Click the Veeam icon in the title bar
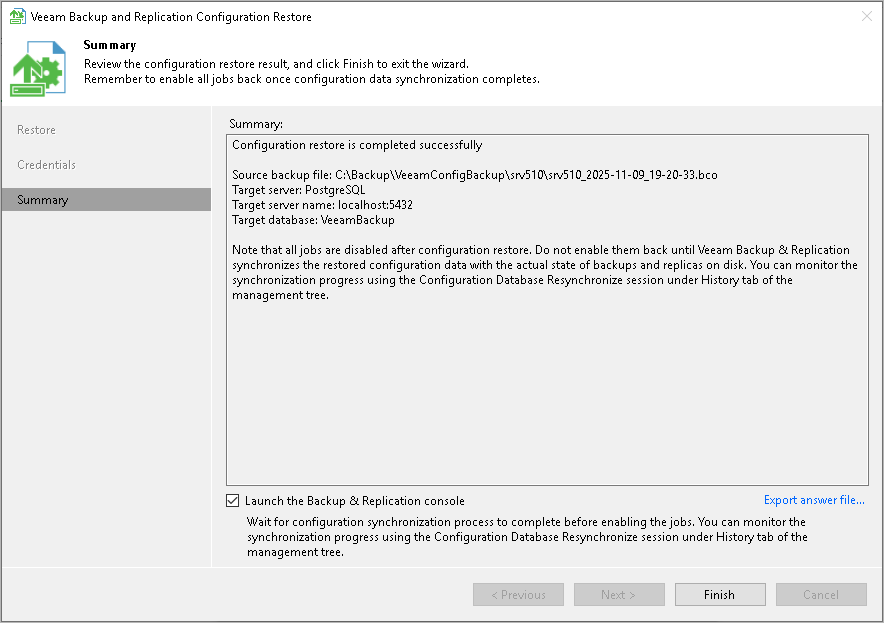The height and width of the screenshot is (623, 884). pyautogui.click(x=17, y=17)
